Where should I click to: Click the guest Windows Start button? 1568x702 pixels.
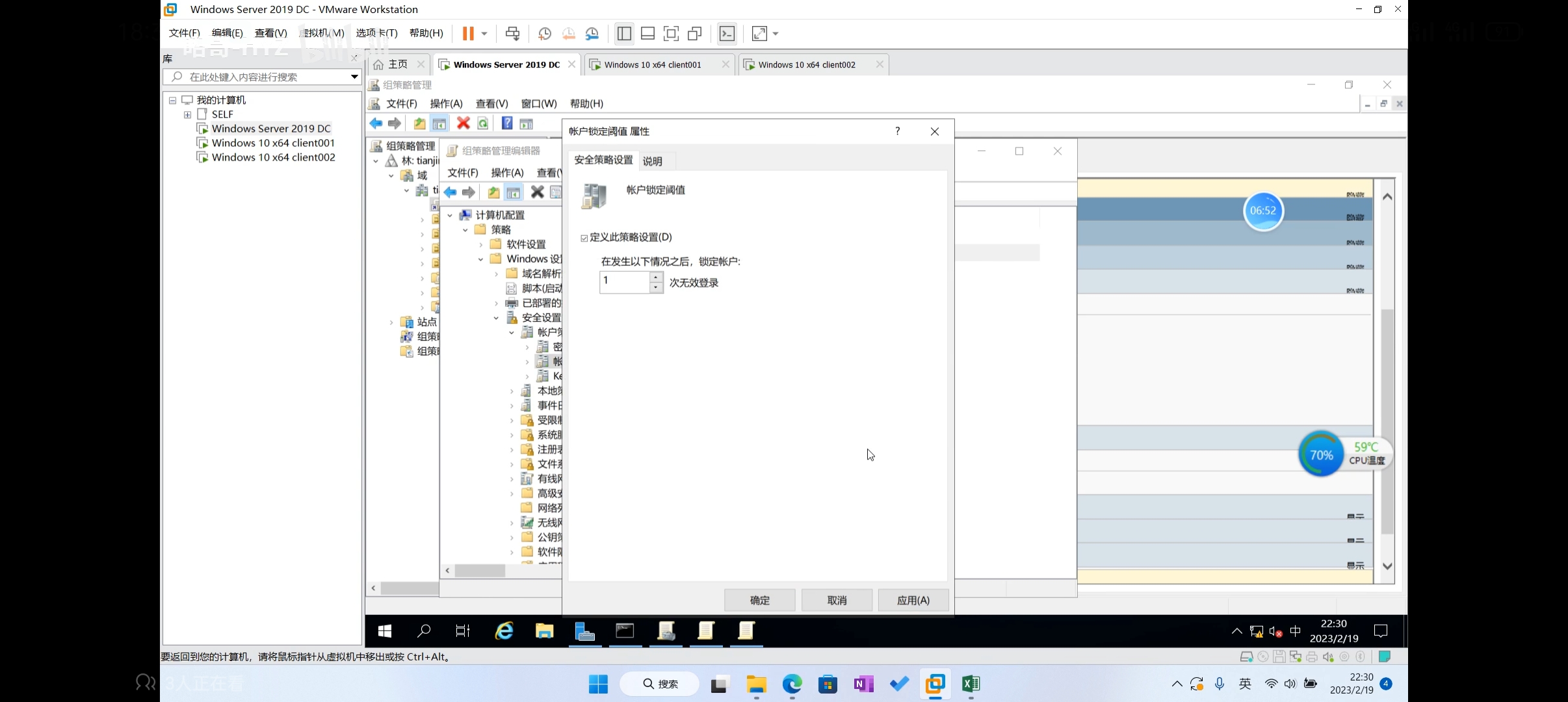[x=385, y=631]
